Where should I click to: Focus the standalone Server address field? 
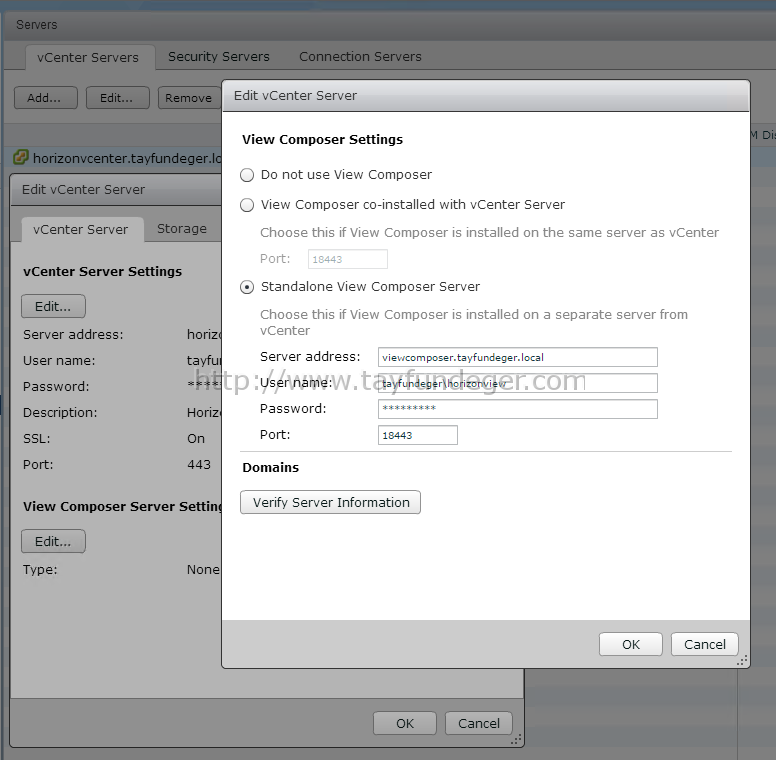point(518,357)
